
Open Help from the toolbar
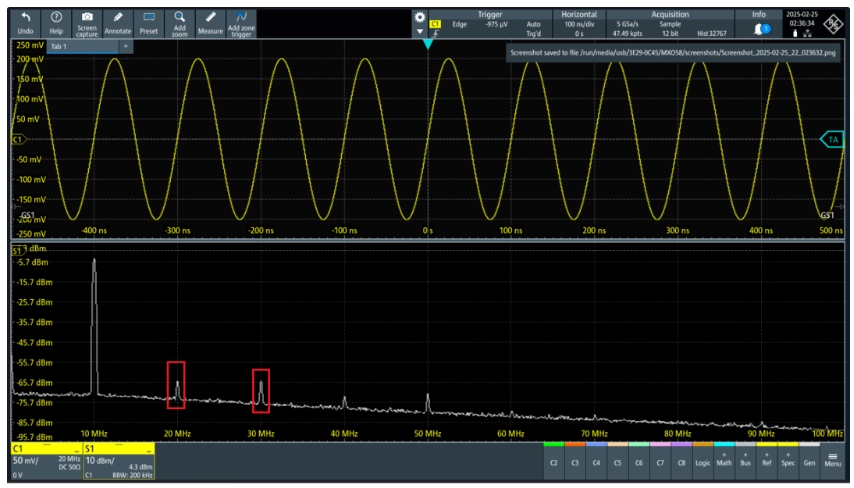tap(56, 22)
